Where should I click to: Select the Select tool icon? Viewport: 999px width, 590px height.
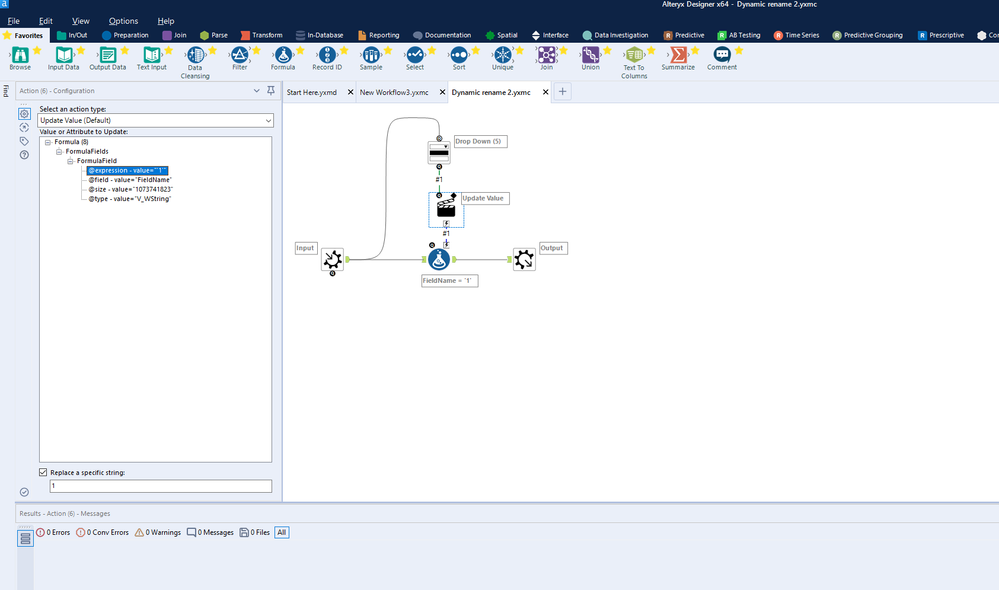click(415, 55)
